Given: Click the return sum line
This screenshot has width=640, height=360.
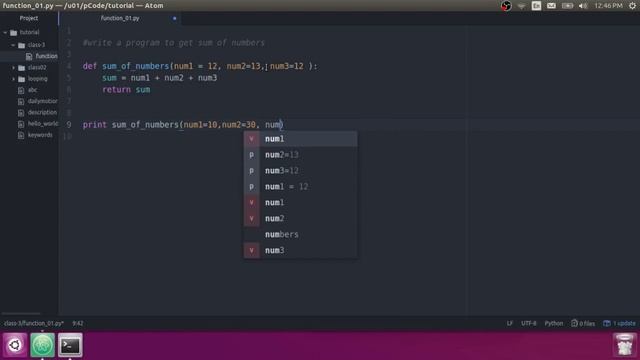Looking at the screenshot, I should pos(126,90).
